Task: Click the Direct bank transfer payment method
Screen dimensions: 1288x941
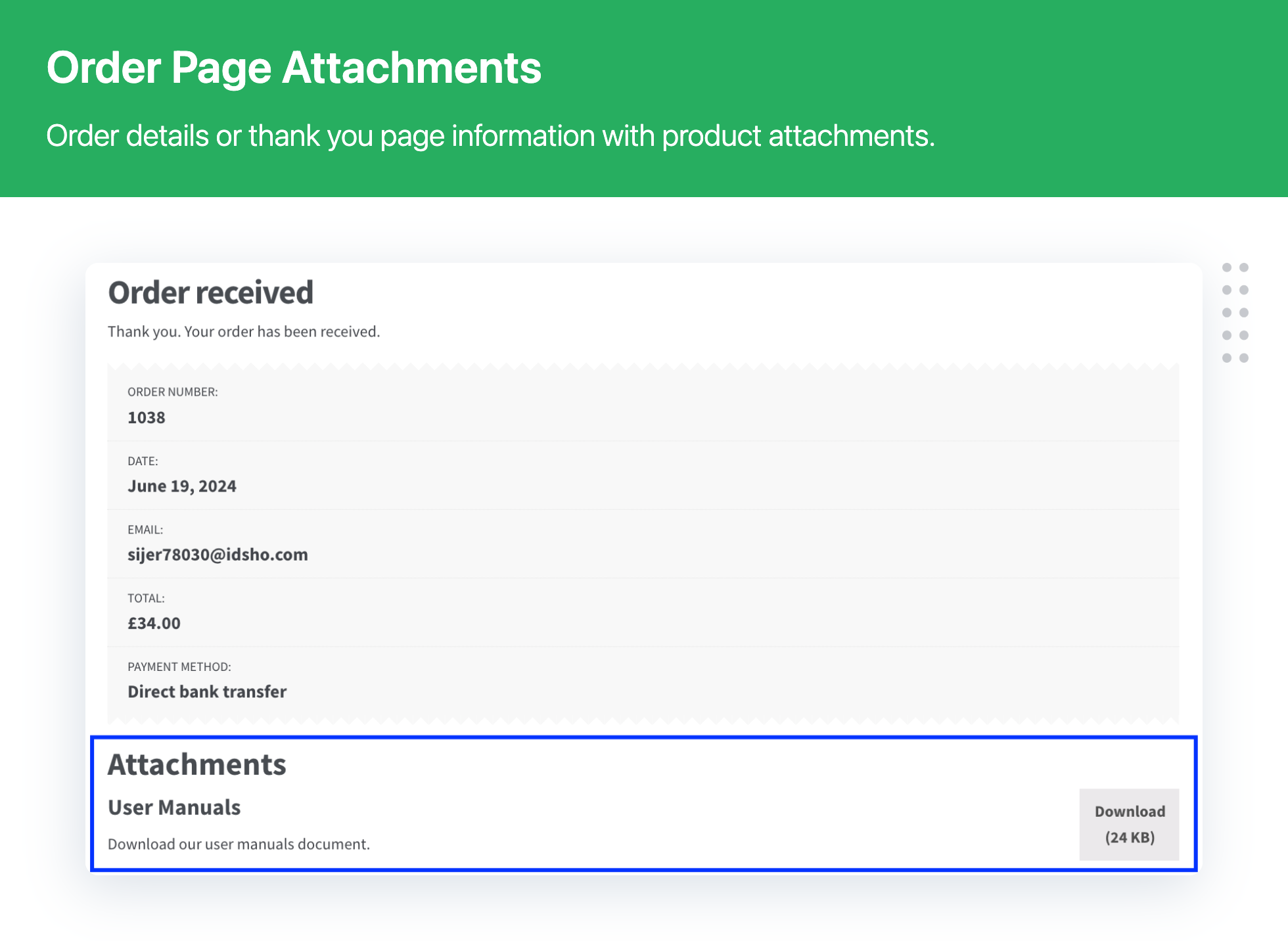Action: [x=207, y=691]
